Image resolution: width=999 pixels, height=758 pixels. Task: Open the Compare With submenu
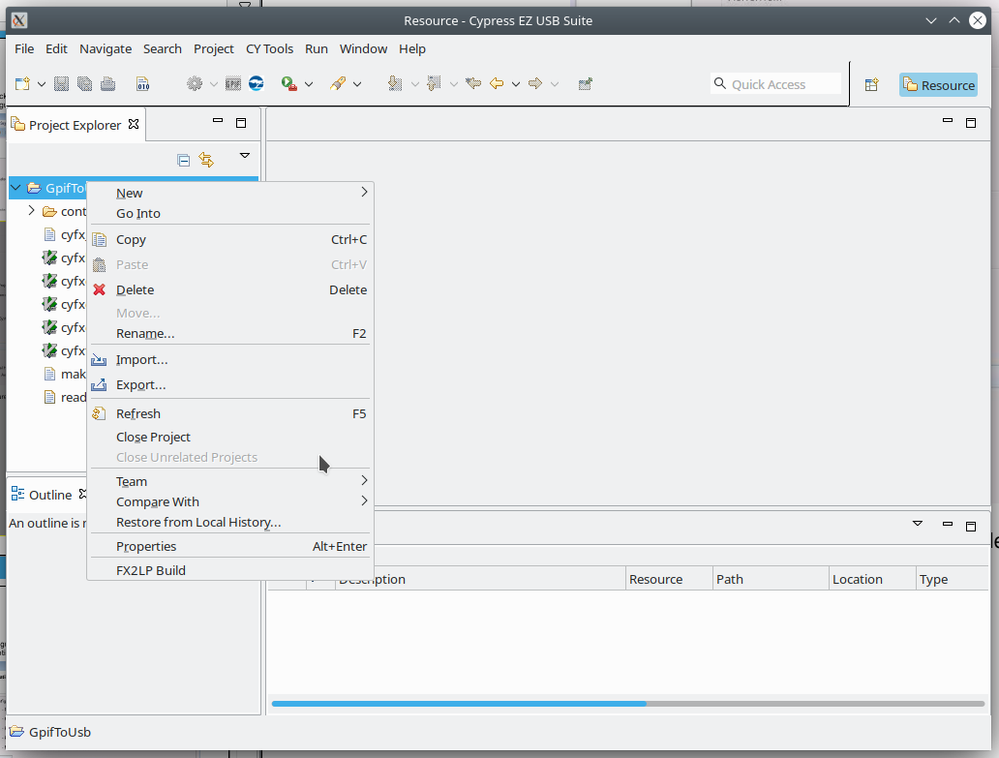(x=230, y=502)
